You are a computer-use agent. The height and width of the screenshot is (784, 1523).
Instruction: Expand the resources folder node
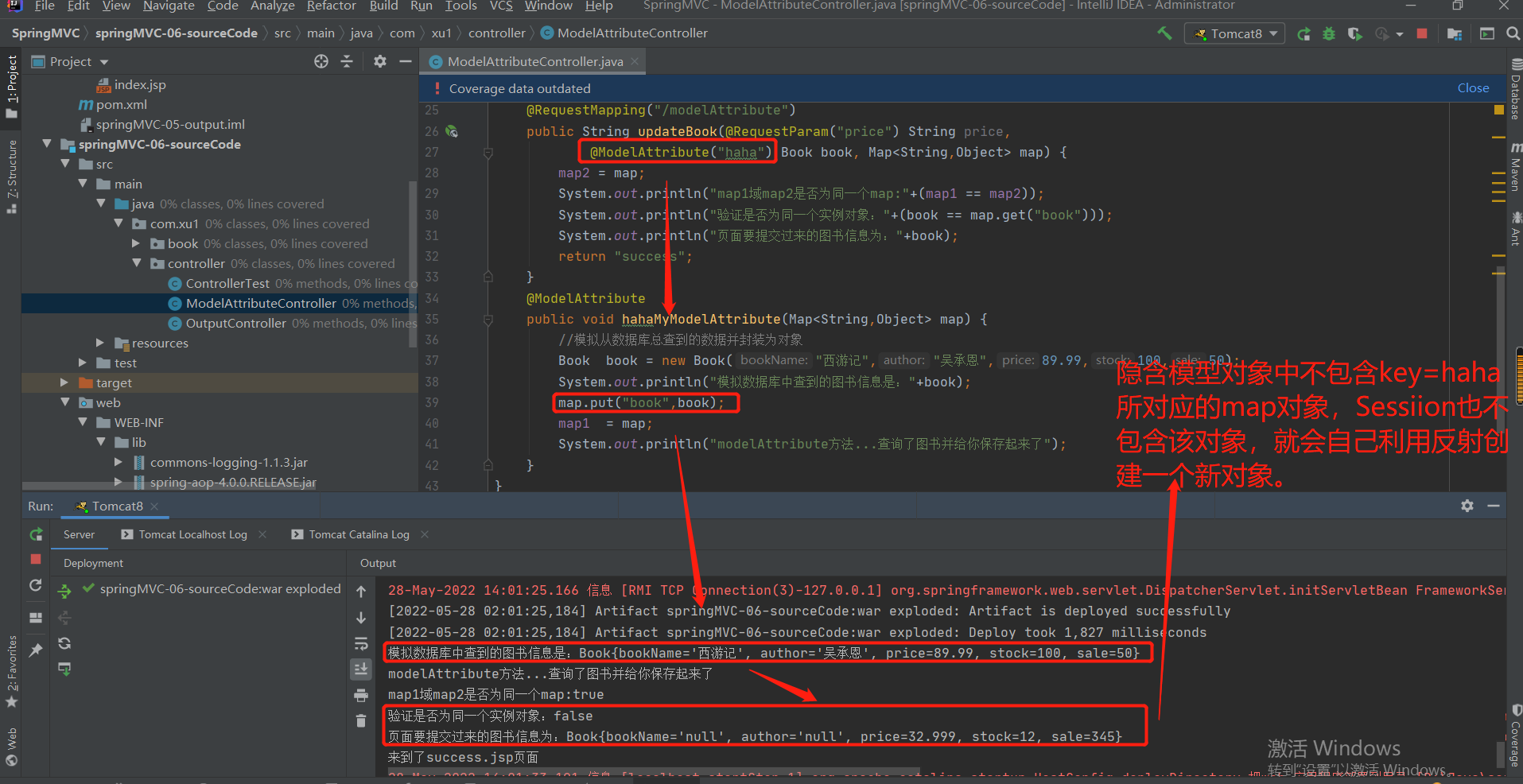100,343
